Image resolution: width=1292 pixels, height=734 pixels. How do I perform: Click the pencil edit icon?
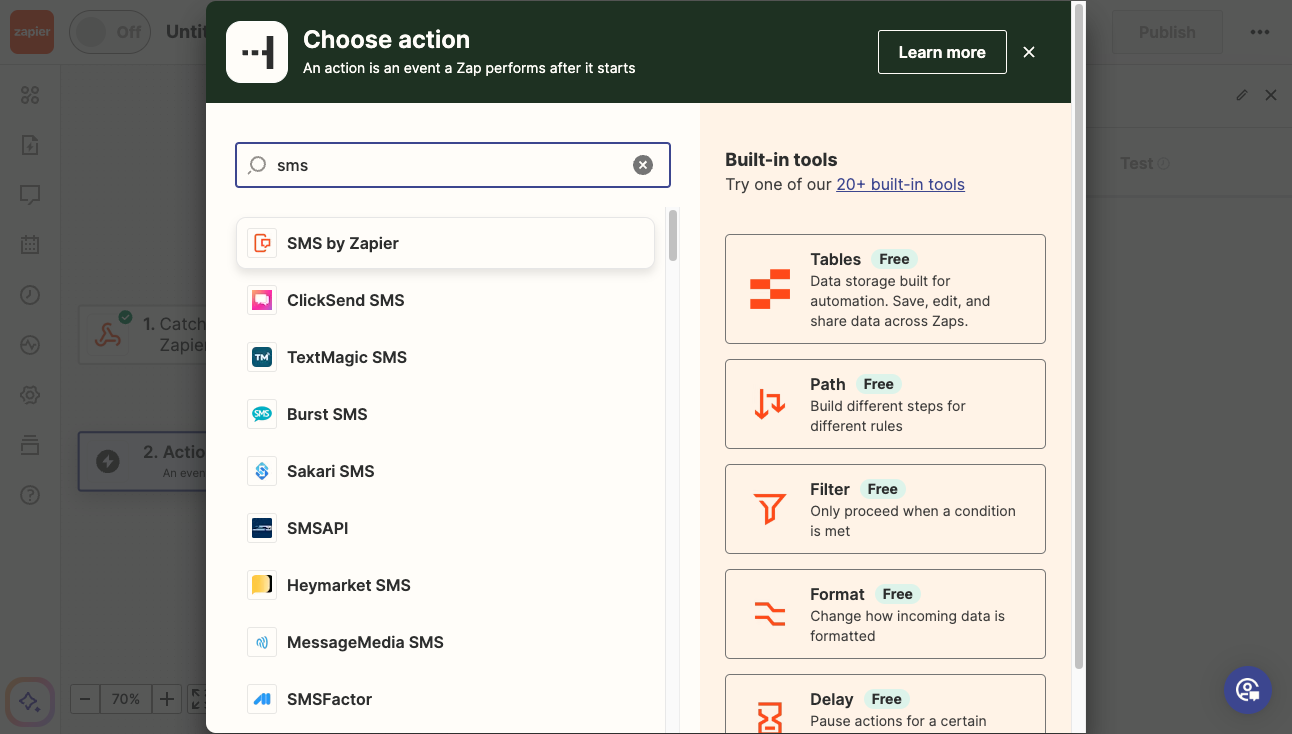point(1242,95)
